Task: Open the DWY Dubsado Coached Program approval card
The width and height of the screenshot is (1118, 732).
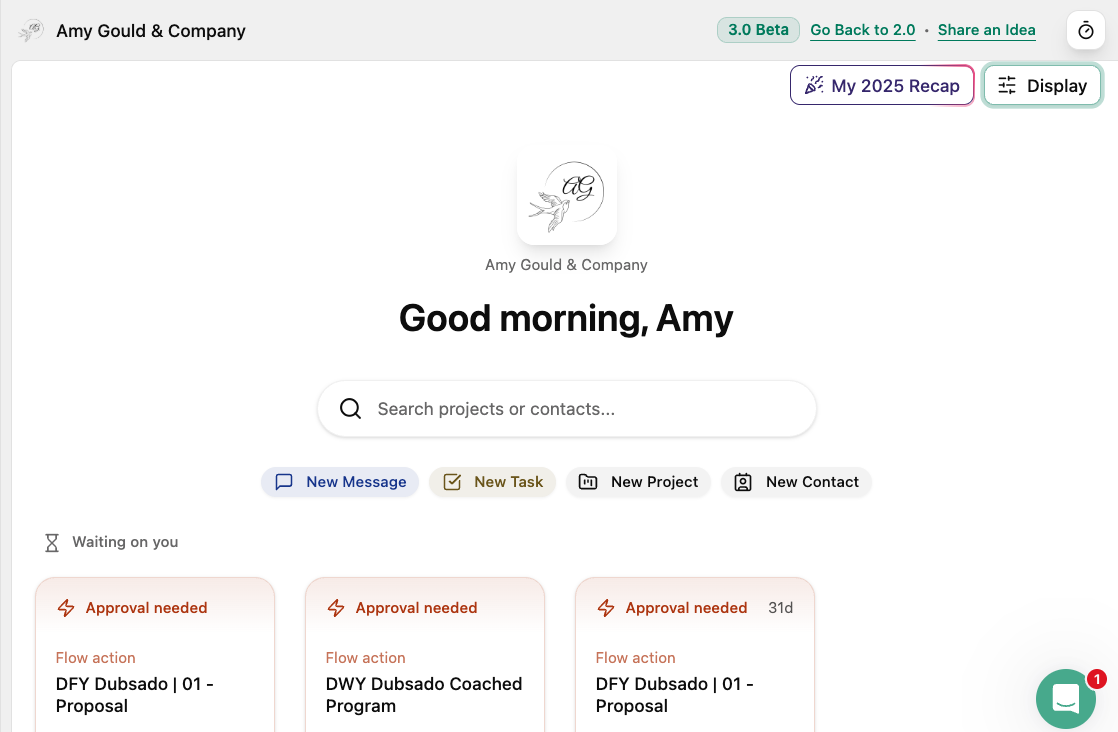Action: tap(424, 660)
